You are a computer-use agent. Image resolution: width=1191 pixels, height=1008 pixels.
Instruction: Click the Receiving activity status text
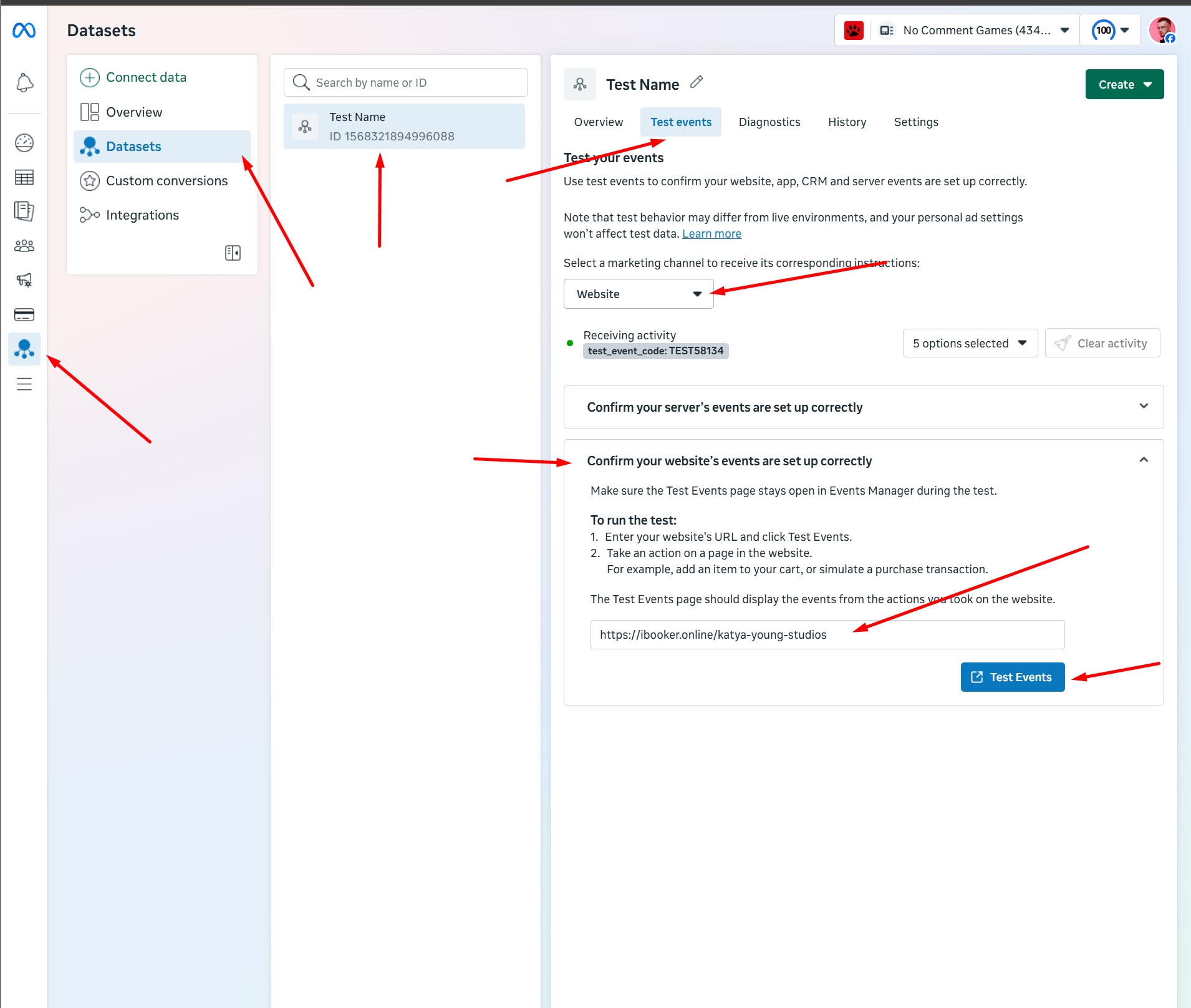(629, 336)
